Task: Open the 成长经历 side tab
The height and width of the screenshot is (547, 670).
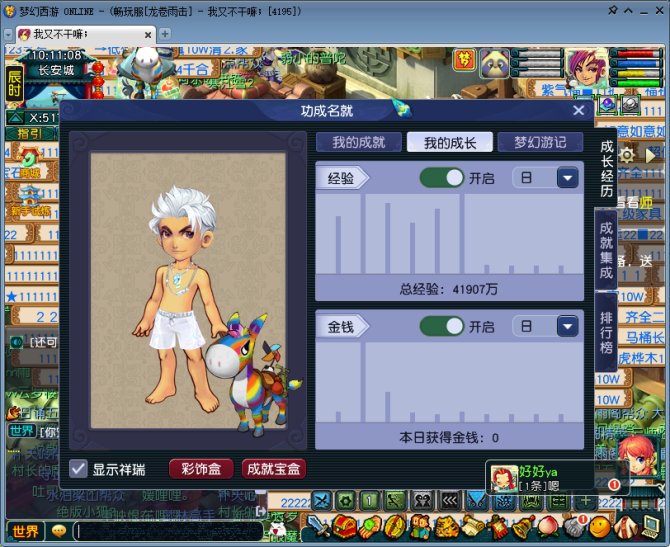Action: 607,168
